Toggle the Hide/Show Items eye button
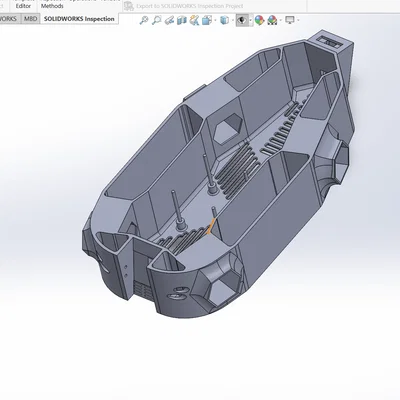Screen dimensions: 400x400 [x=242, y=20]
